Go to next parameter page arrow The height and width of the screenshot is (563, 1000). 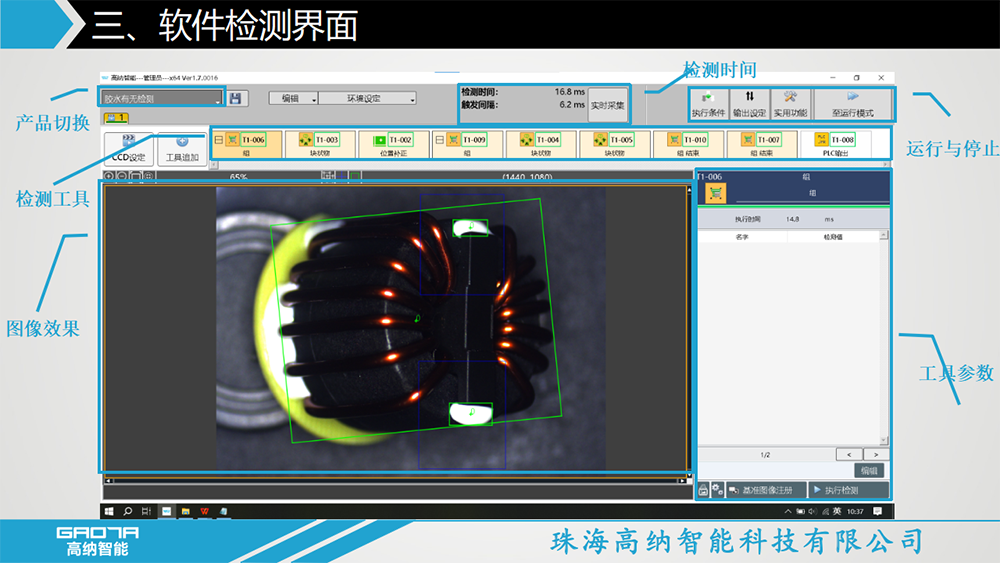coord(870,454)
